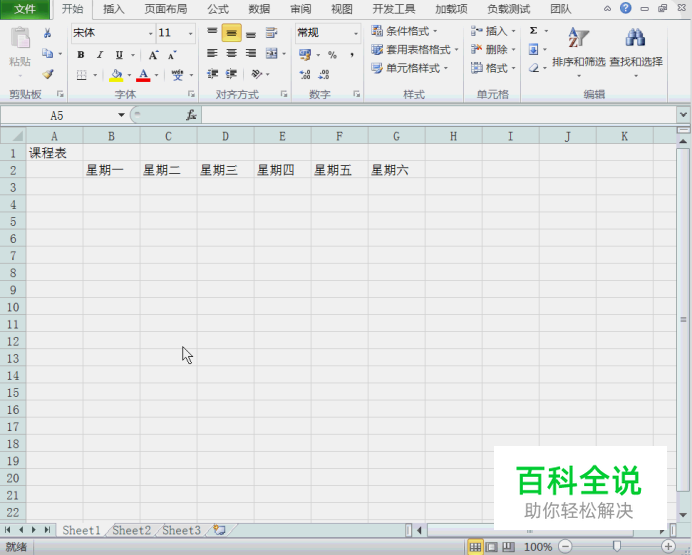Increase font size with large A button

click(x=153, y=55)
